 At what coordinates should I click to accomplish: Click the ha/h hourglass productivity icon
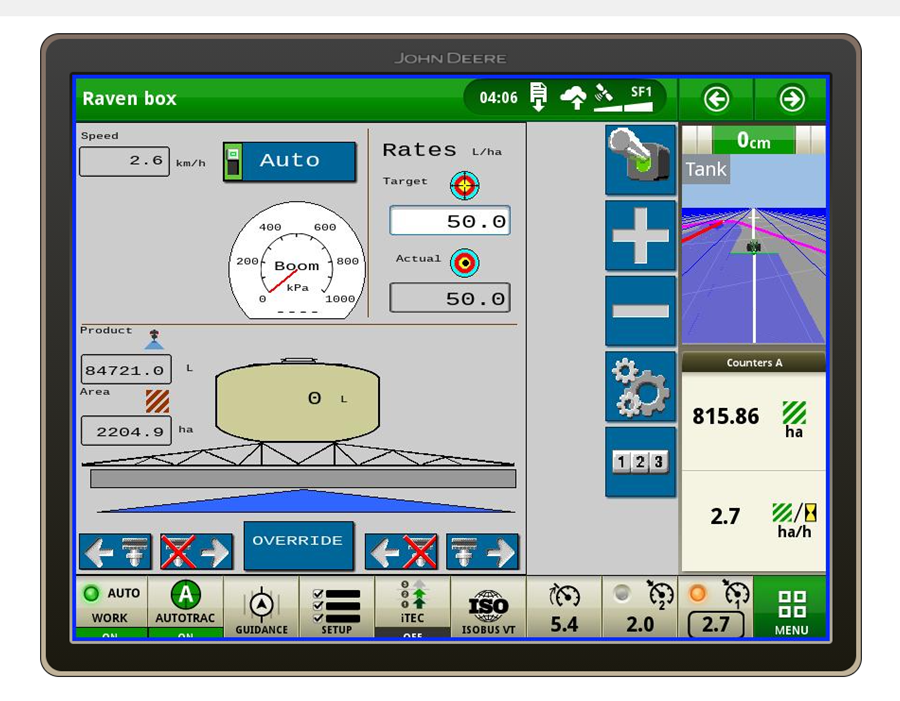click(794, 513)
